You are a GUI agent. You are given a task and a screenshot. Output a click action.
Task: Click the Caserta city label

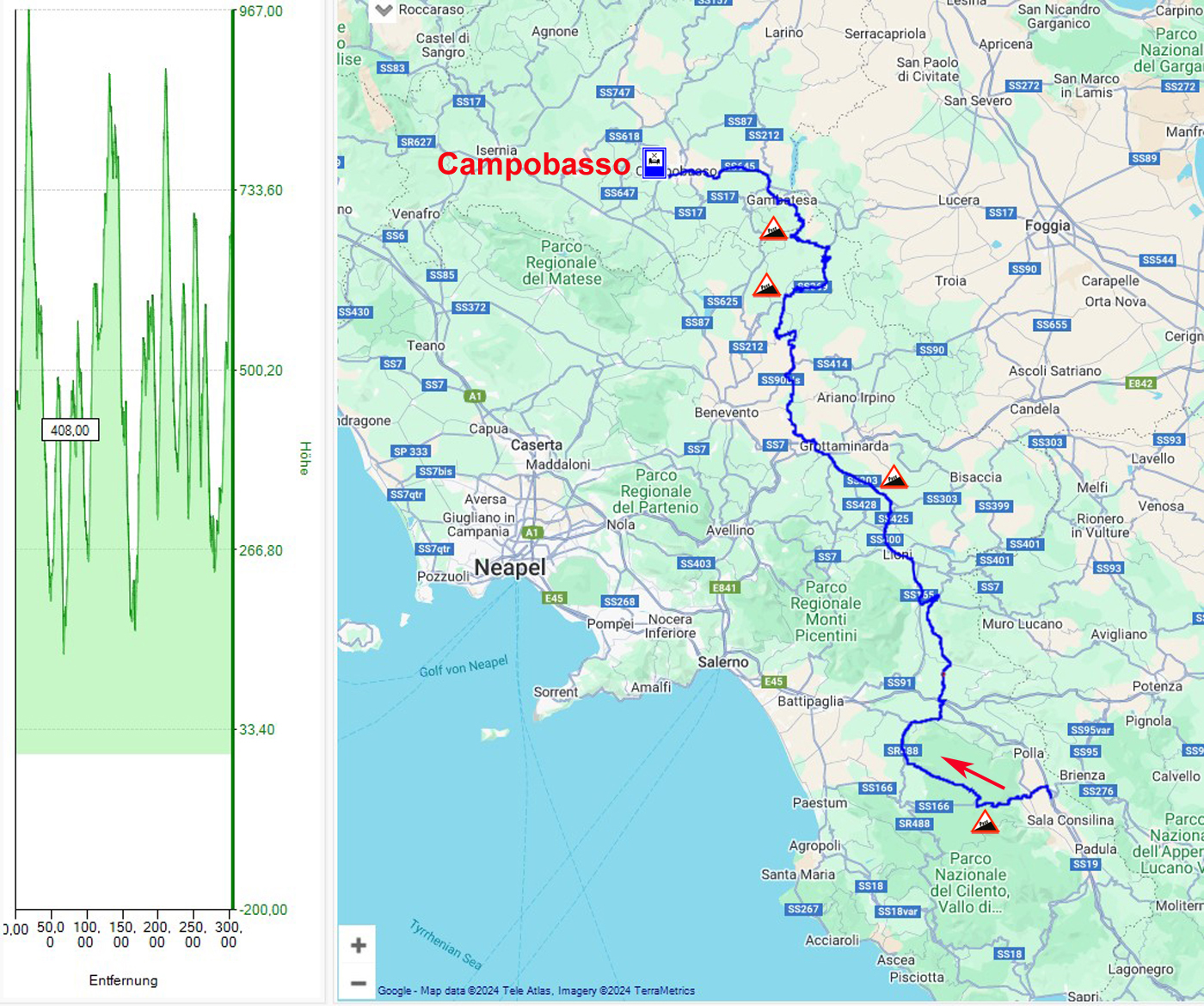point(537,445)
